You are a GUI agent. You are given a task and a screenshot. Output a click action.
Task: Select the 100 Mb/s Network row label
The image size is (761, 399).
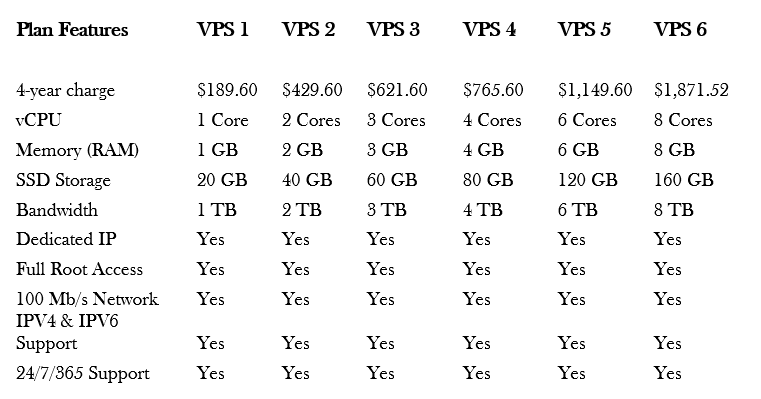click(x=87, y=299)
